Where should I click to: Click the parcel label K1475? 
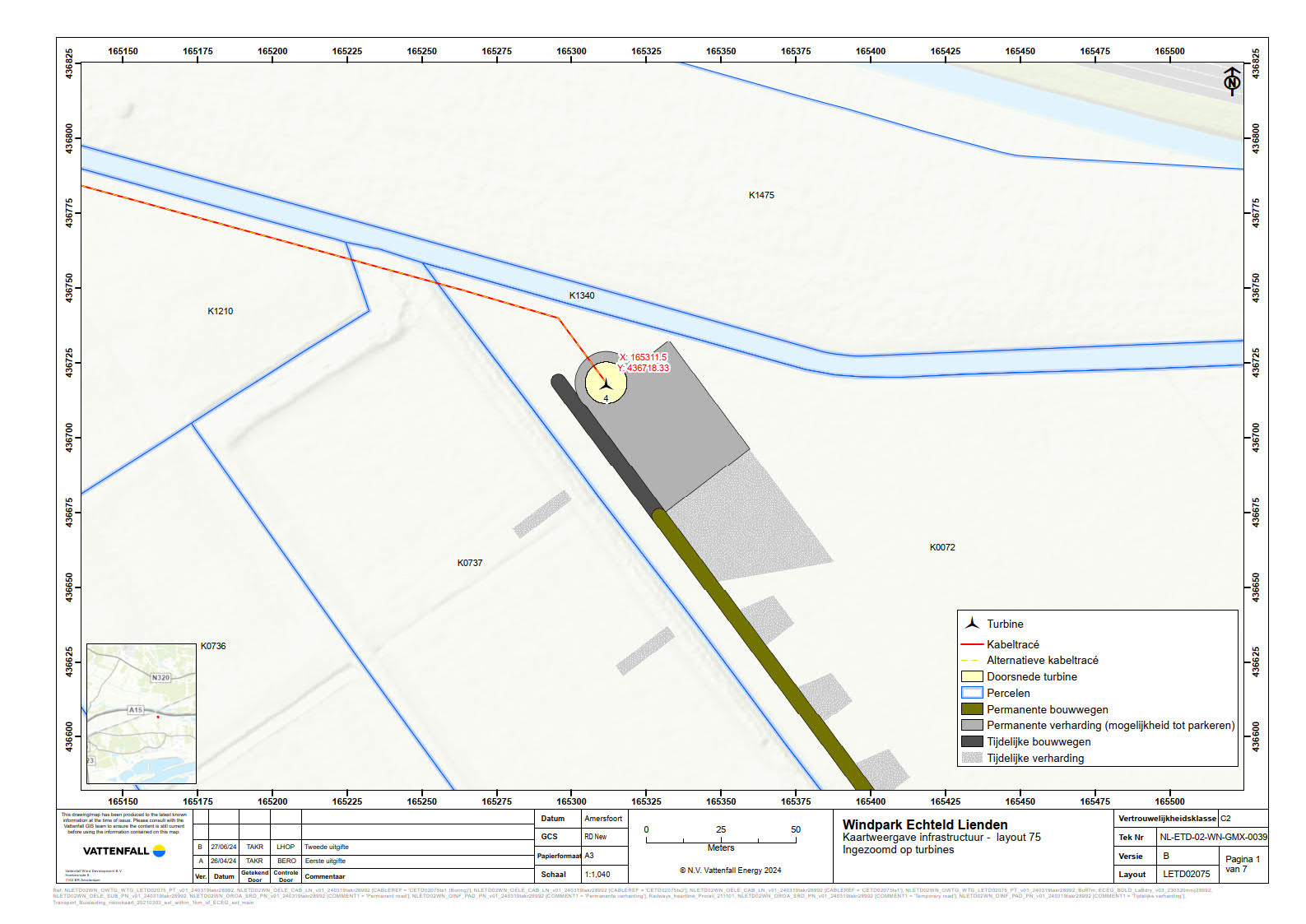(x=761, y=195)
